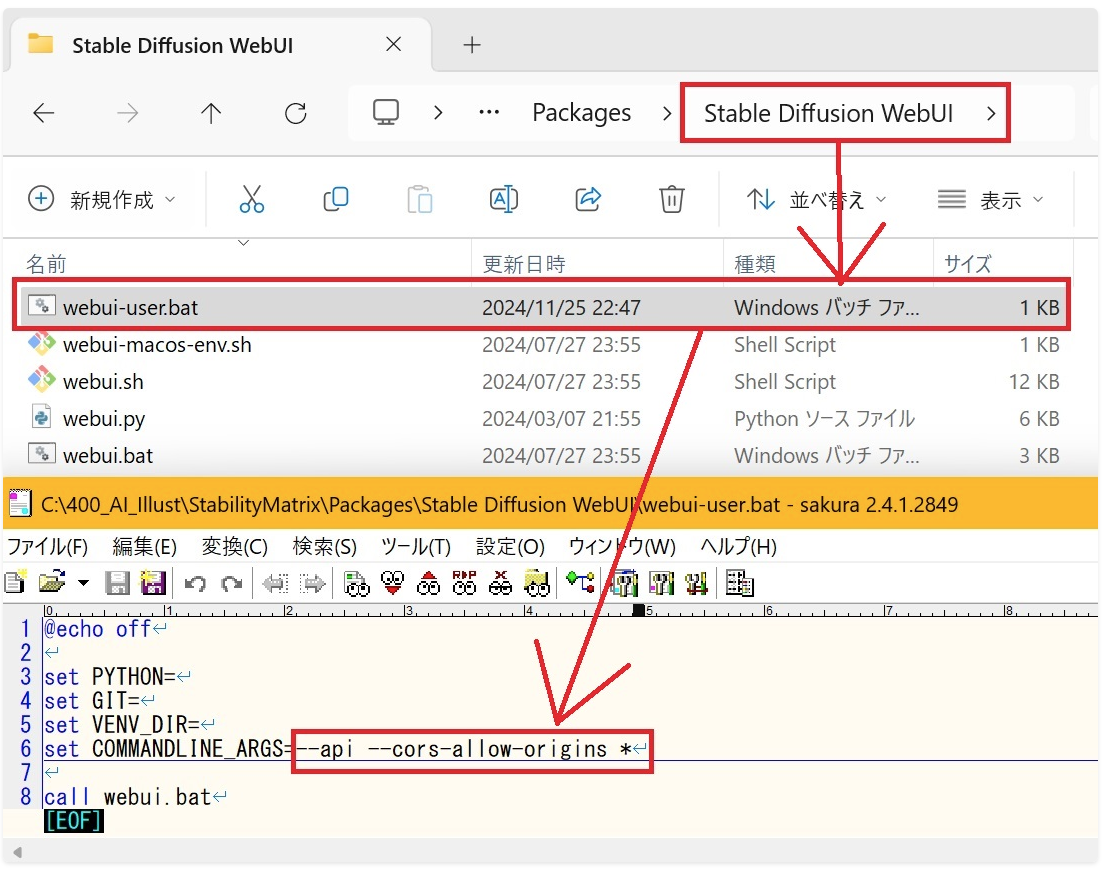Click the window list icon in sakura toolbar

(x=739, y=583)
